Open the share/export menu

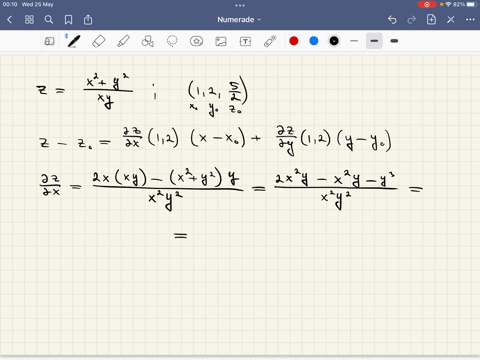click(88, 20)
